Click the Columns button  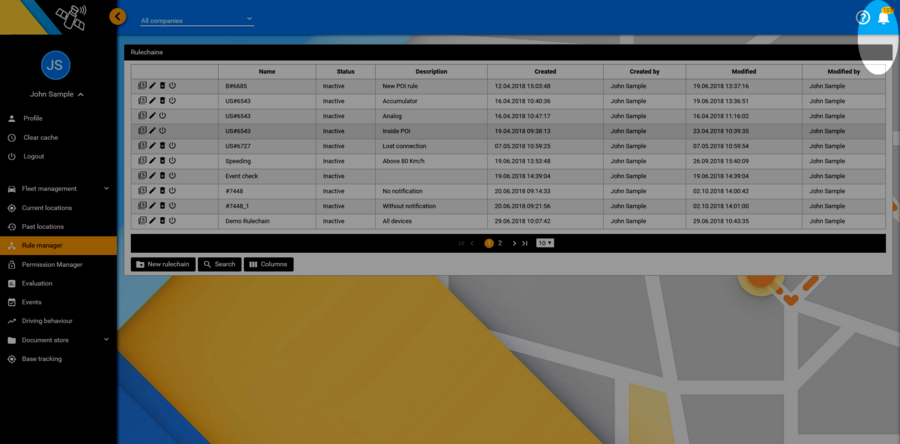[x=268, y=264]
